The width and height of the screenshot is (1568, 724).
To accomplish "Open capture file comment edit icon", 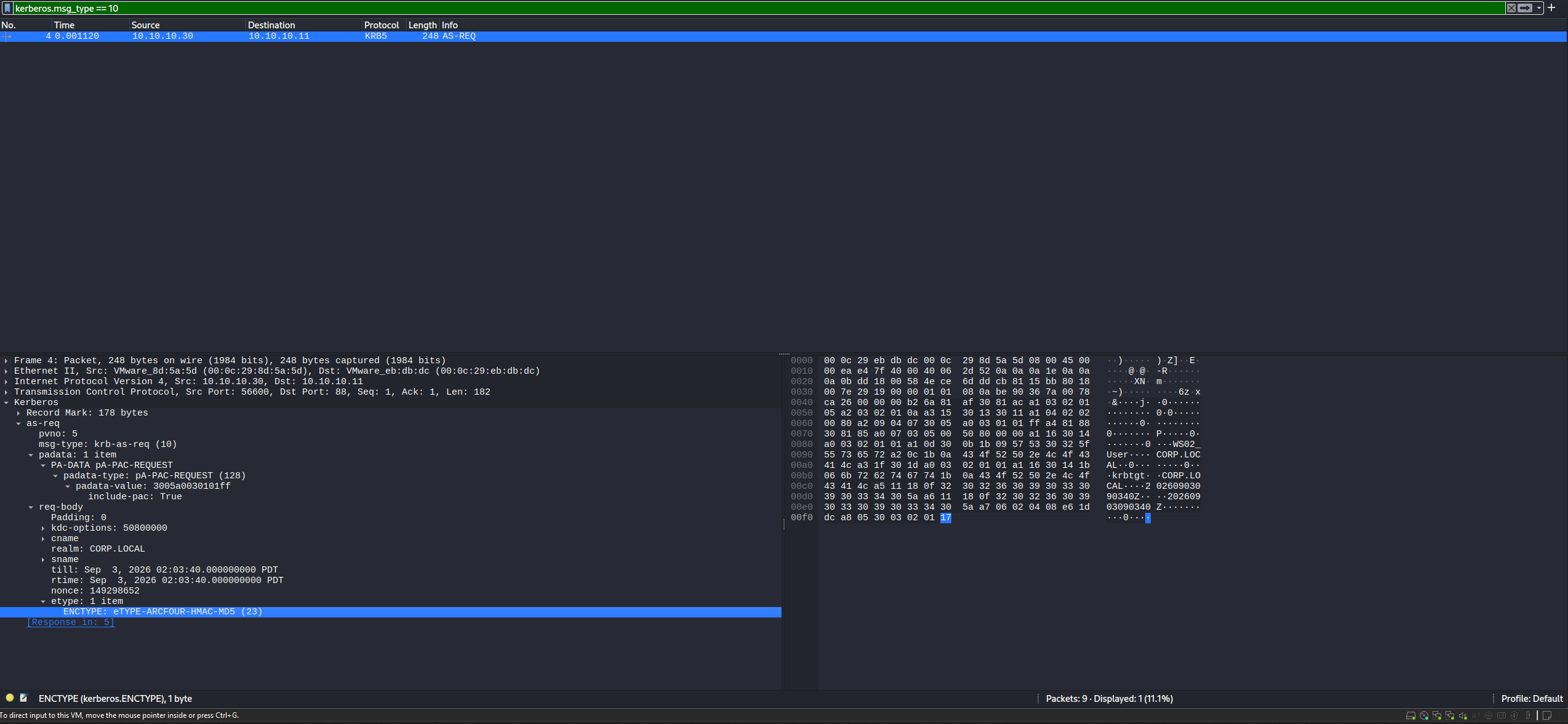I will (x=23, y=698).
